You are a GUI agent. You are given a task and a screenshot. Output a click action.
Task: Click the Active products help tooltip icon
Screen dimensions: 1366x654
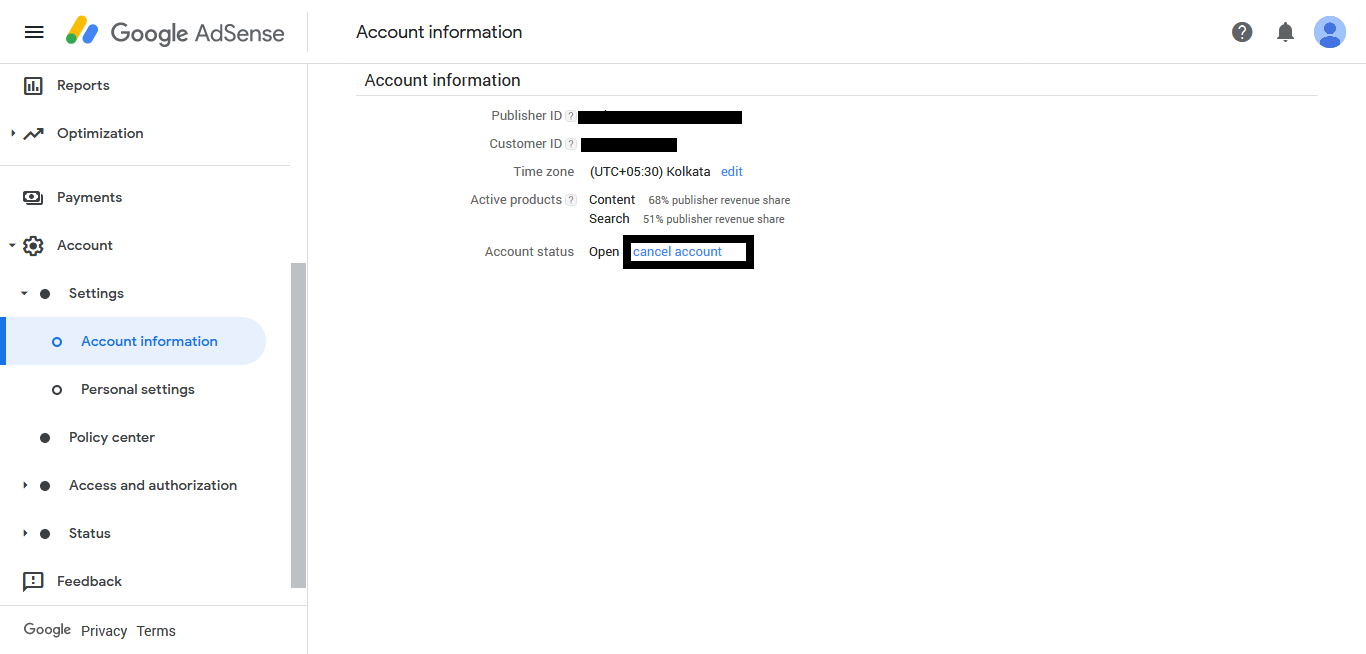pyautogui.click(x=571, y=200)
